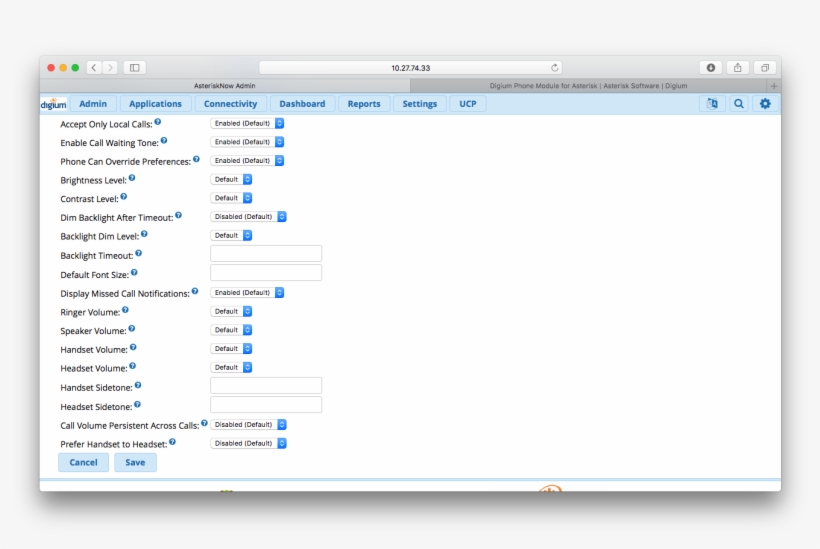The height and width of the screenshot is (549, 820).
Task: Open the search magnifier icon
Action: point(738,104)
